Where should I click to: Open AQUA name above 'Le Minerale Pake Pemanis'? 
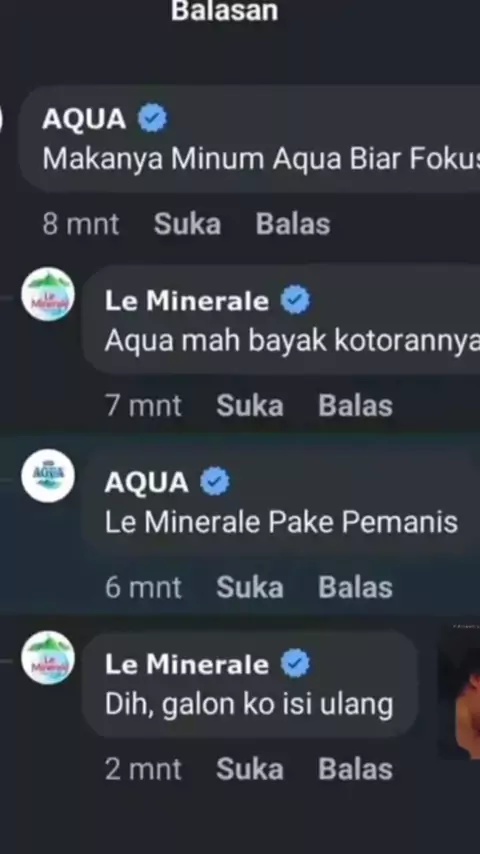[x=147, y=483]
